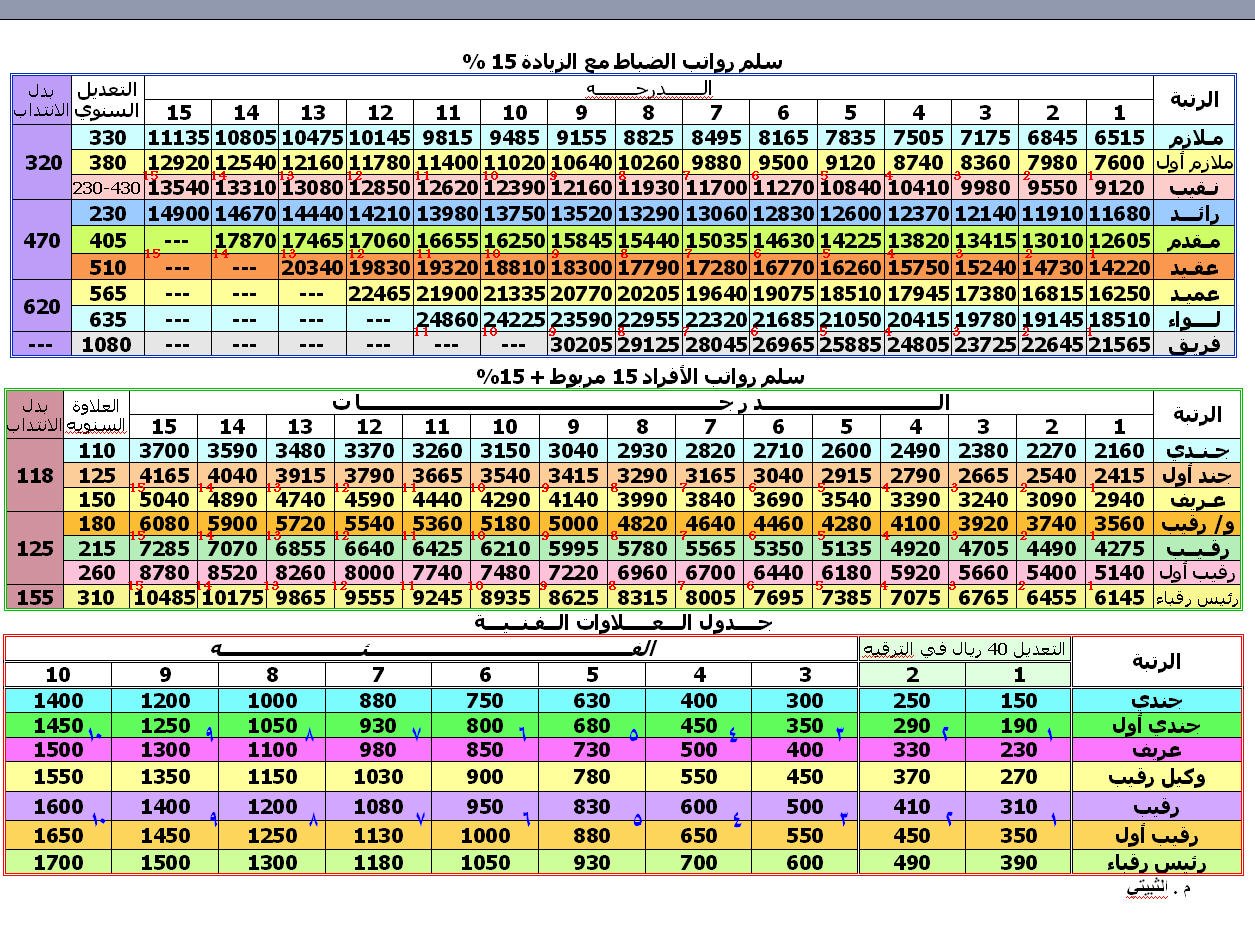Viewport: 1255px width, 939px height.
Task: Click the highest salary 30205
Action: 581,345
